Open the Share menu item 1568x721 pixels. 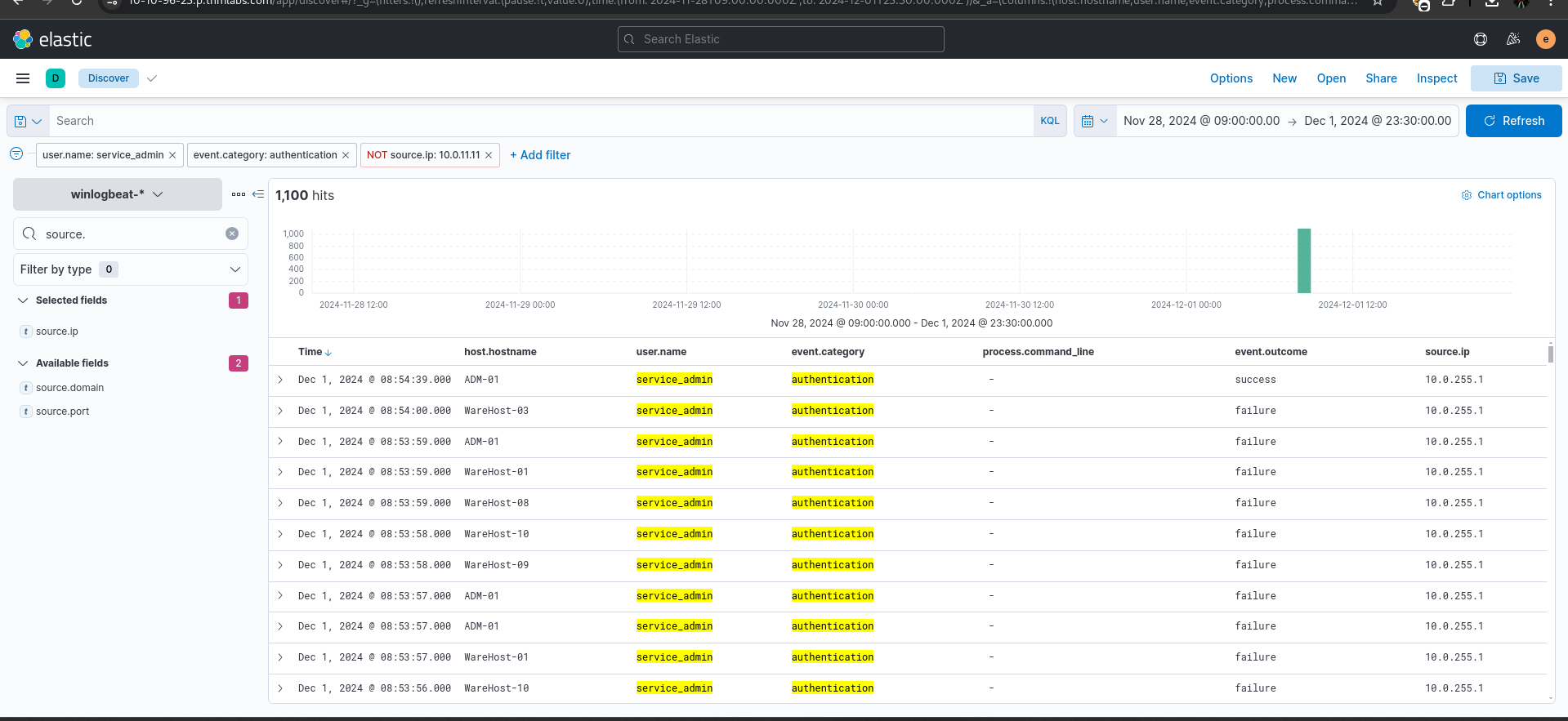(x=1381, y=78)
